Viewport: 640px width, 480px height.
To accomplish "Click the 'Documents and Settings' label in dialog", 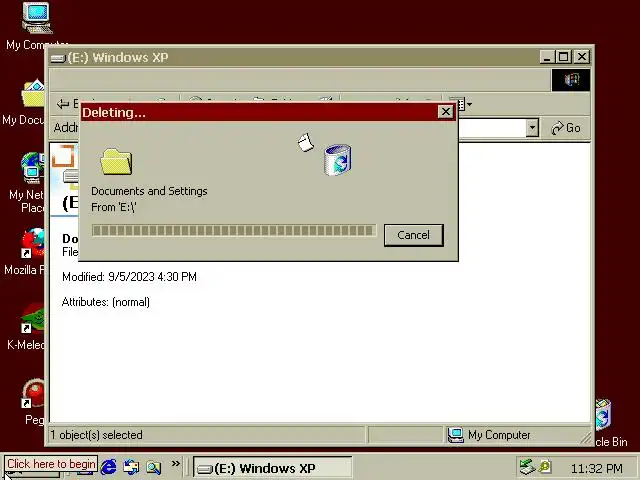I will click(x=149, y=191).
